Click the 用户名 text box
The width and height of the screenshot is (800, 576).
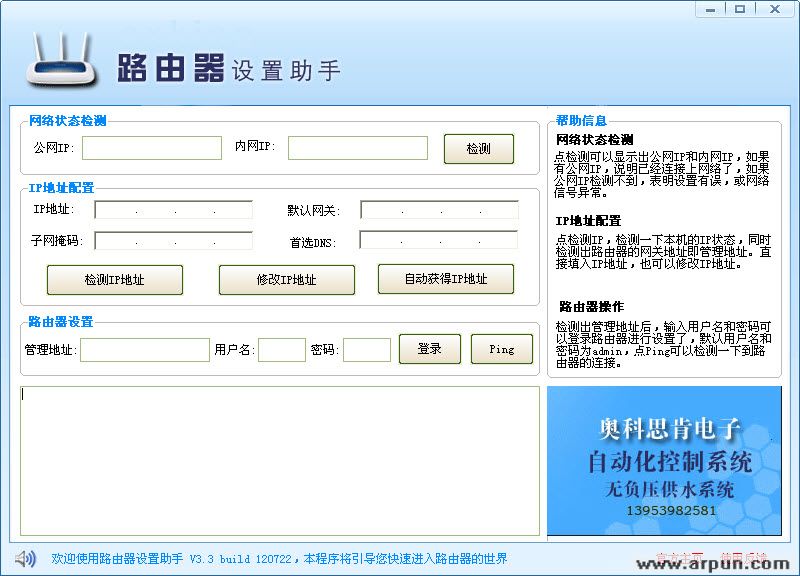coord(281,350)
